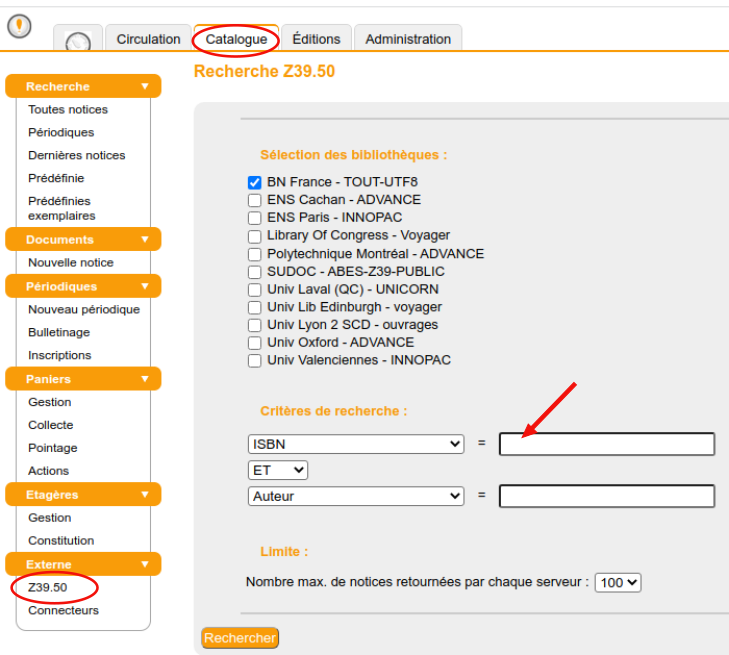The image size is (729, 655).
Task: Open the Nouvelle notice link
Action: 71,263
